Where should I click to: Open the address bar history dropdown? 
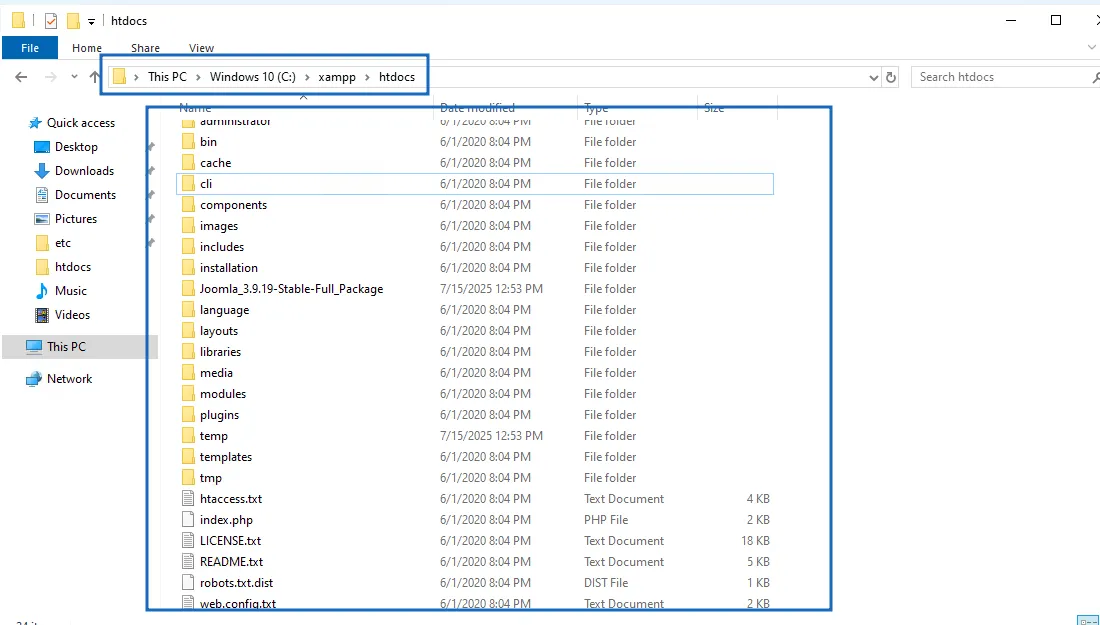872,76
